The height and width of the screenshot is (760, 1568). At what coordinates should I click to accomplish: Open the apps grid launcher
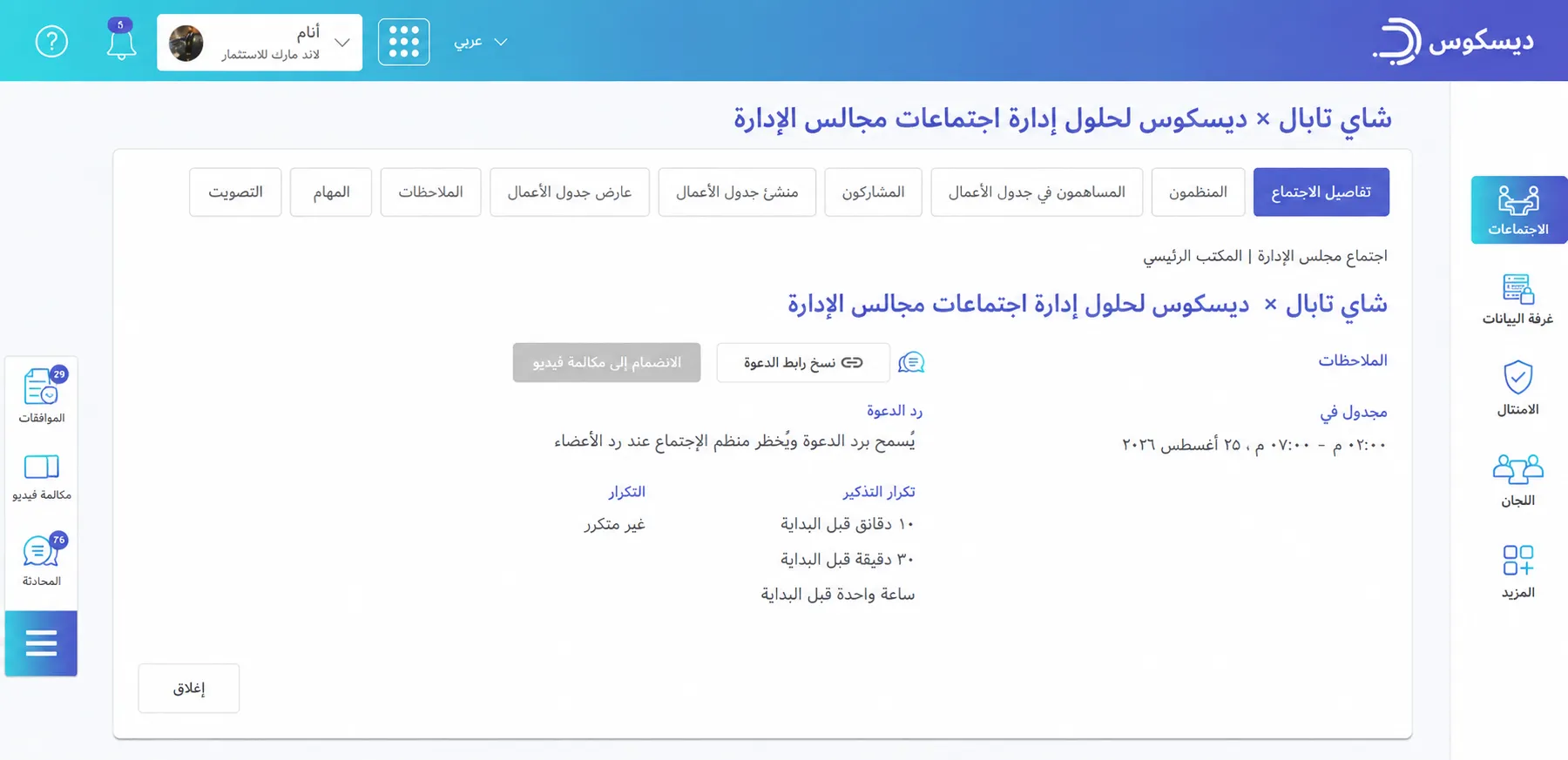[x=403, y=42]
